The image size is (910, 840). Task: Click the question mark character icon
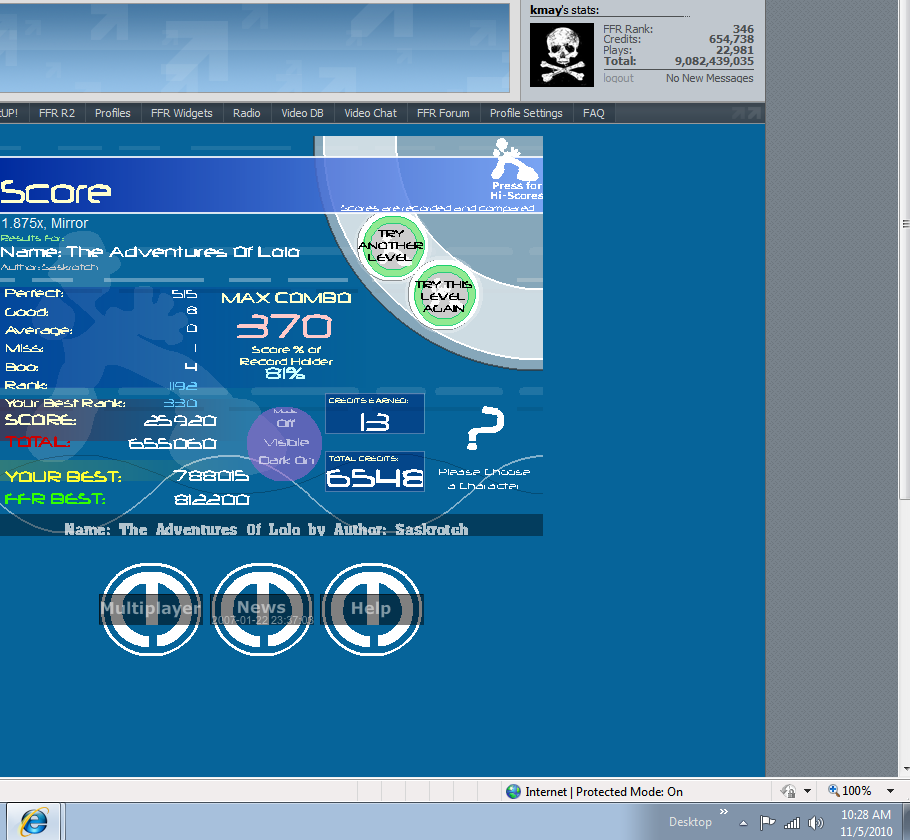pyautogui.click(x=485, y=430)
